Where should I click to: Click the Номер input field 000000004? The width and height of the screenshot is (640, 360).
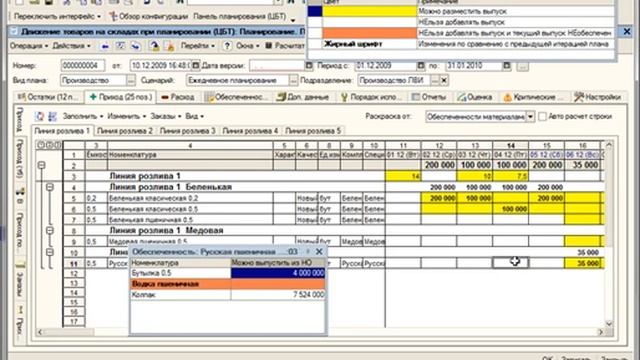coord(83,65)
